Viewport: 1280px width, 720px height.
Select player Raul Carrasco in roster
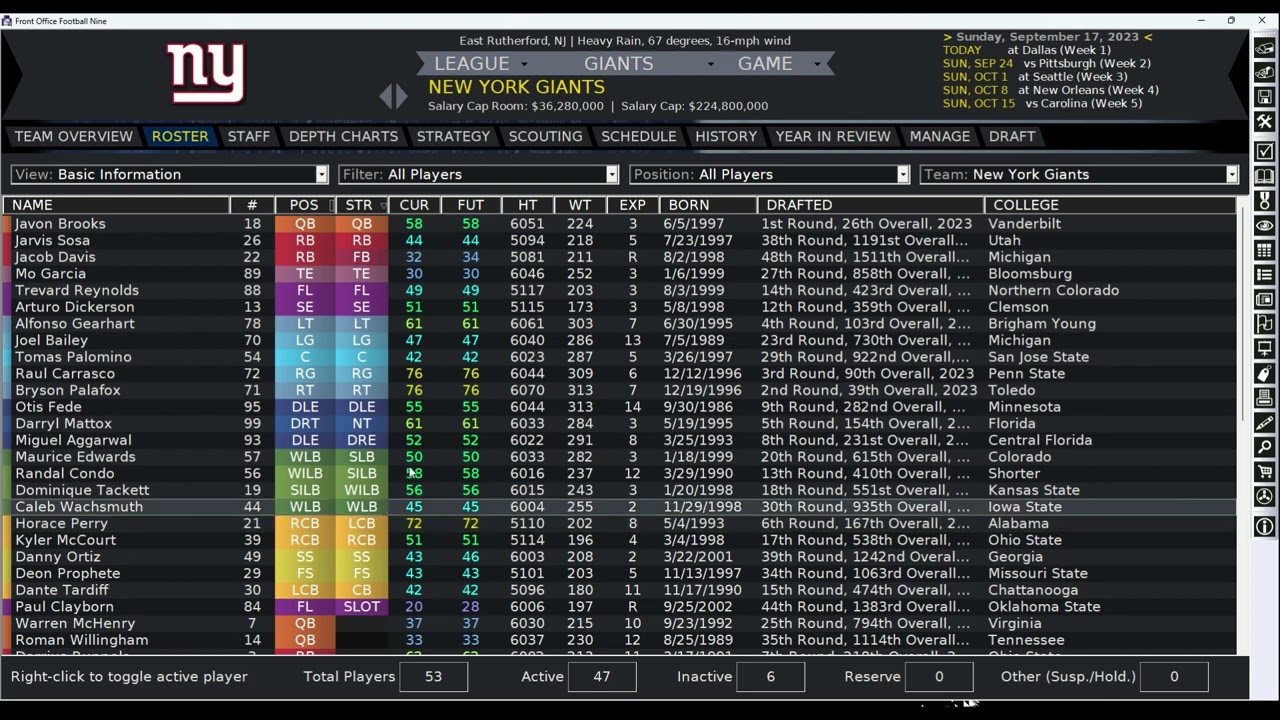click(x=620, y=374)
